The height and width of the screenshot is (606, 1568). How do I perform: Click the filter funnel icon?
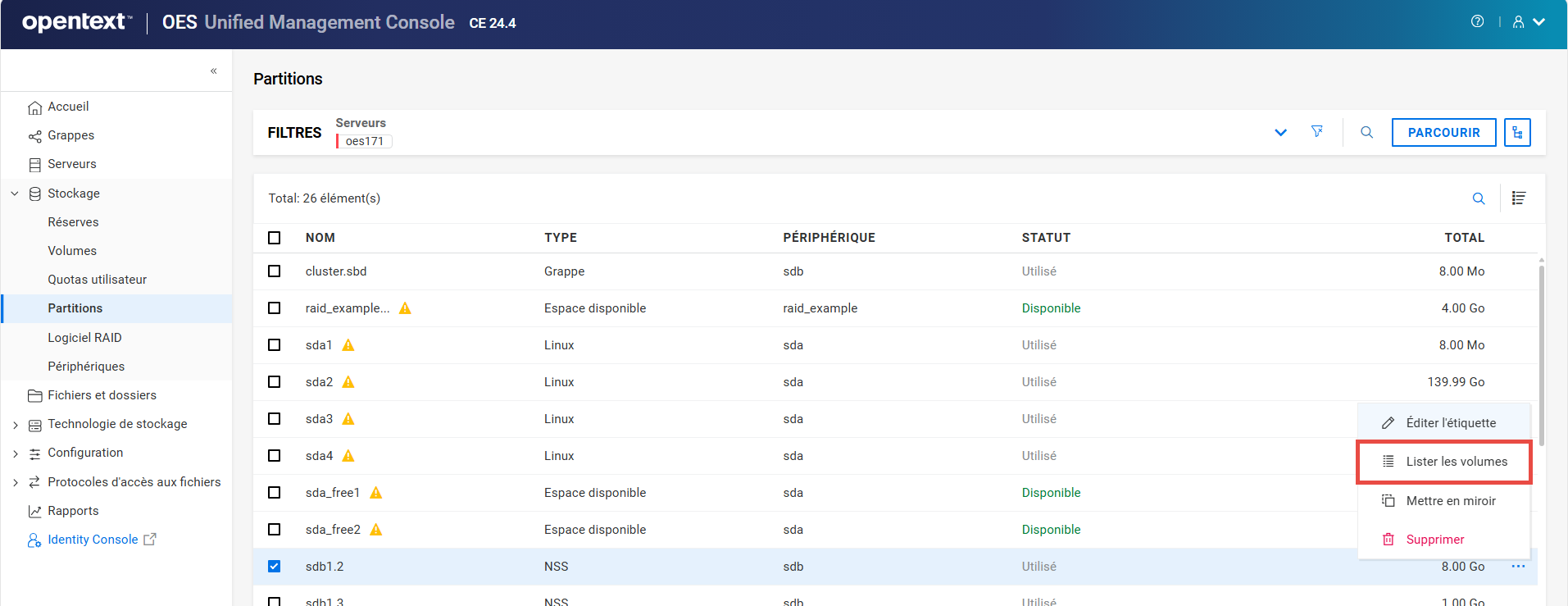point(1317,132)
